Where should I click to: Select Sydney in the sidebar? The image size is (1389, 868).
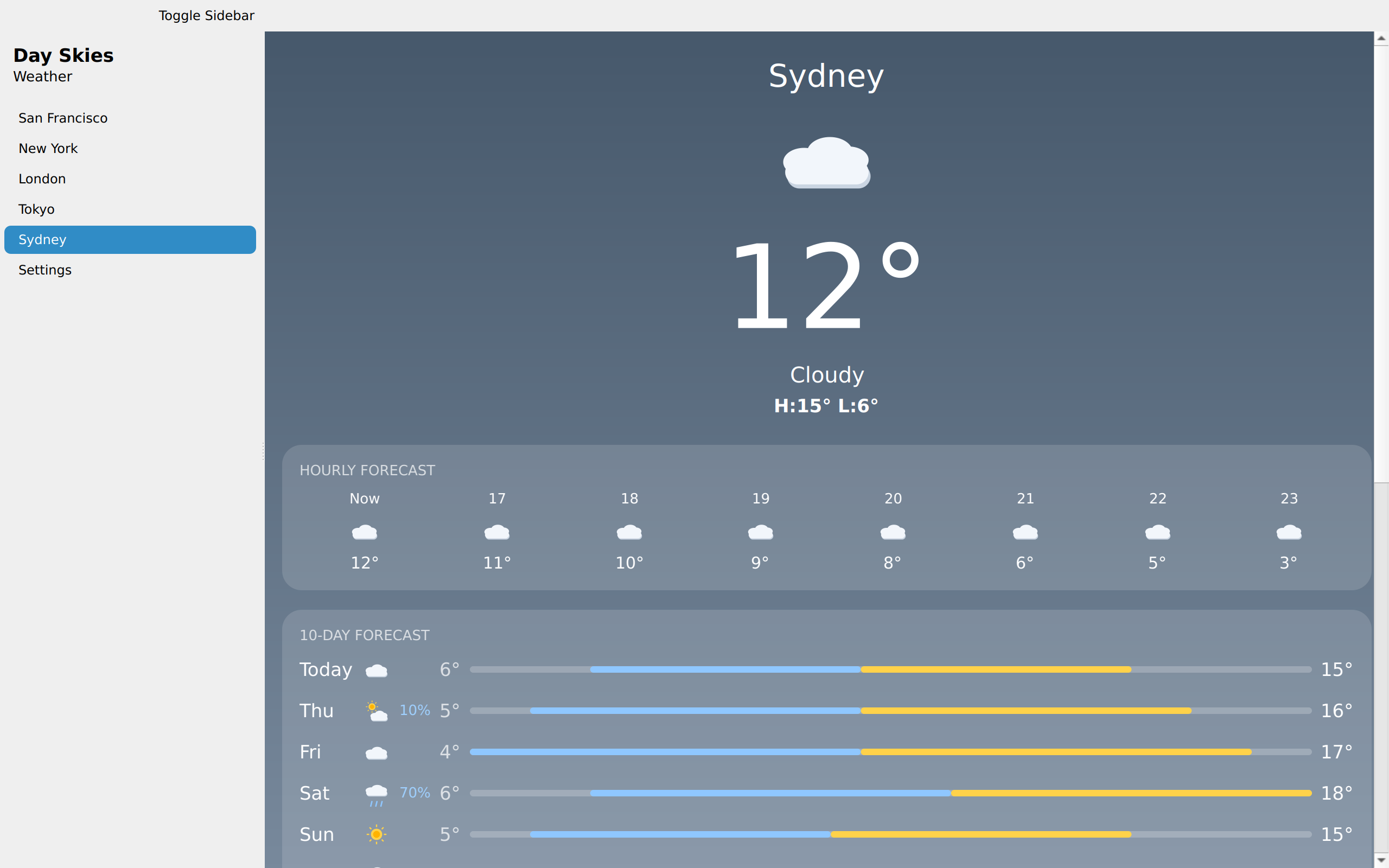(x=130, y=240)
